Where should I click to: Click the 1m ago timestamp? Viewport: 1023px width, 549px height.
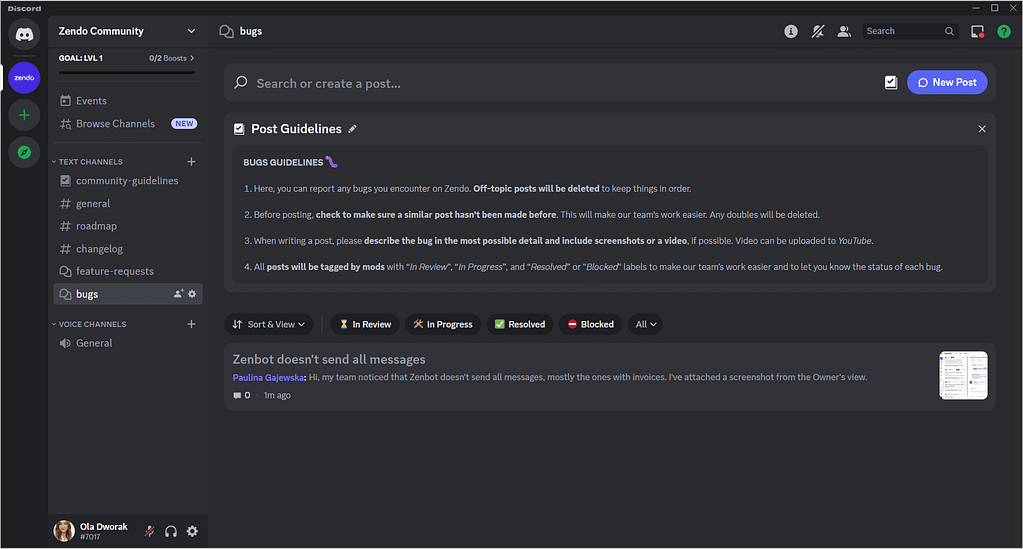277,396
